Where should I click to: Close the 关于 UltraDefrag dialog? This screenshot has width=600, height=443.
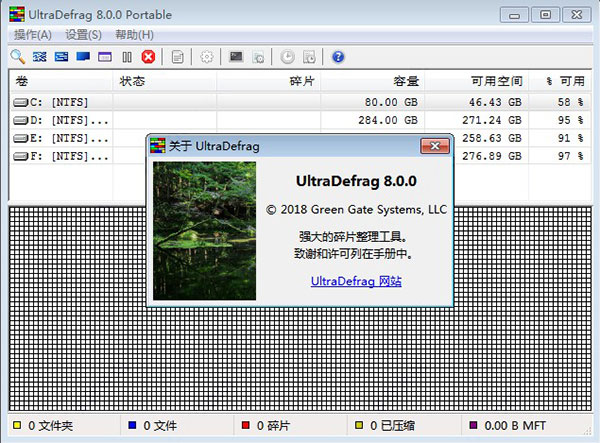click(435, 146)
